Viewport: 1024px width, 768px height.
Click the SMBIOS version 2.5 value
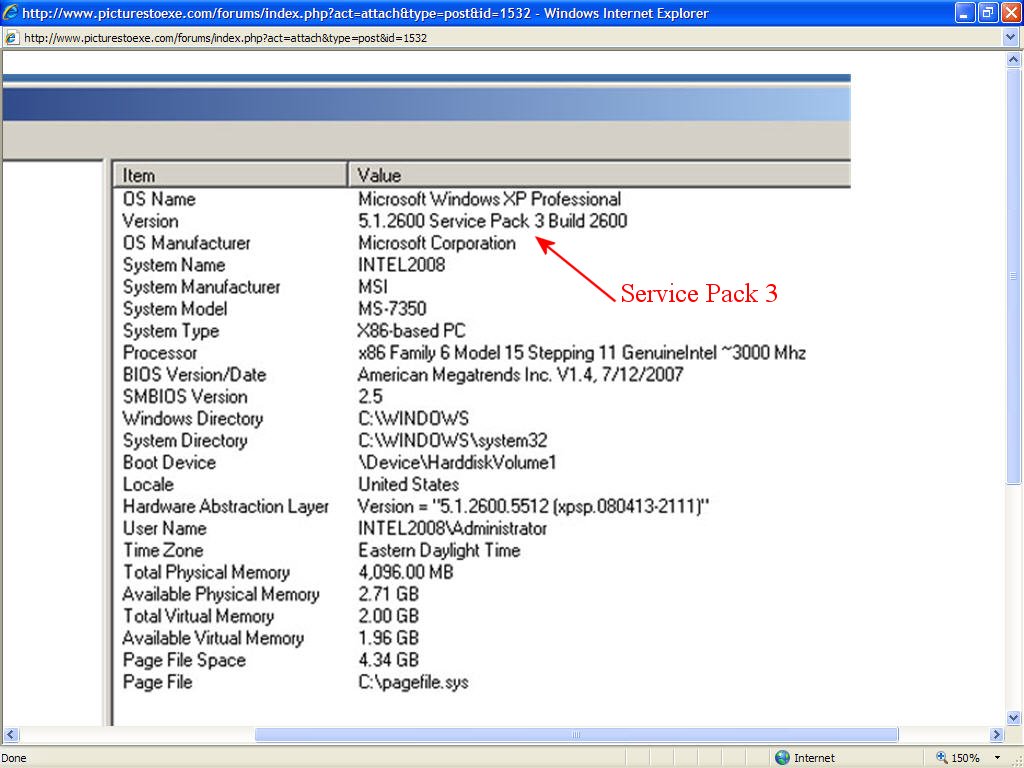370,396
